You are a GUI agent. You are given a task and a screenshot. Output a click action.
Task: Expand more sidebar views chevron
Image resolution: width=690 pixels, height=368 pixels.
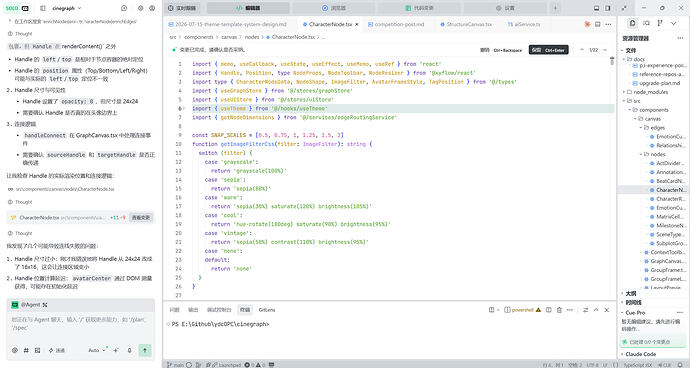point(673,23)
